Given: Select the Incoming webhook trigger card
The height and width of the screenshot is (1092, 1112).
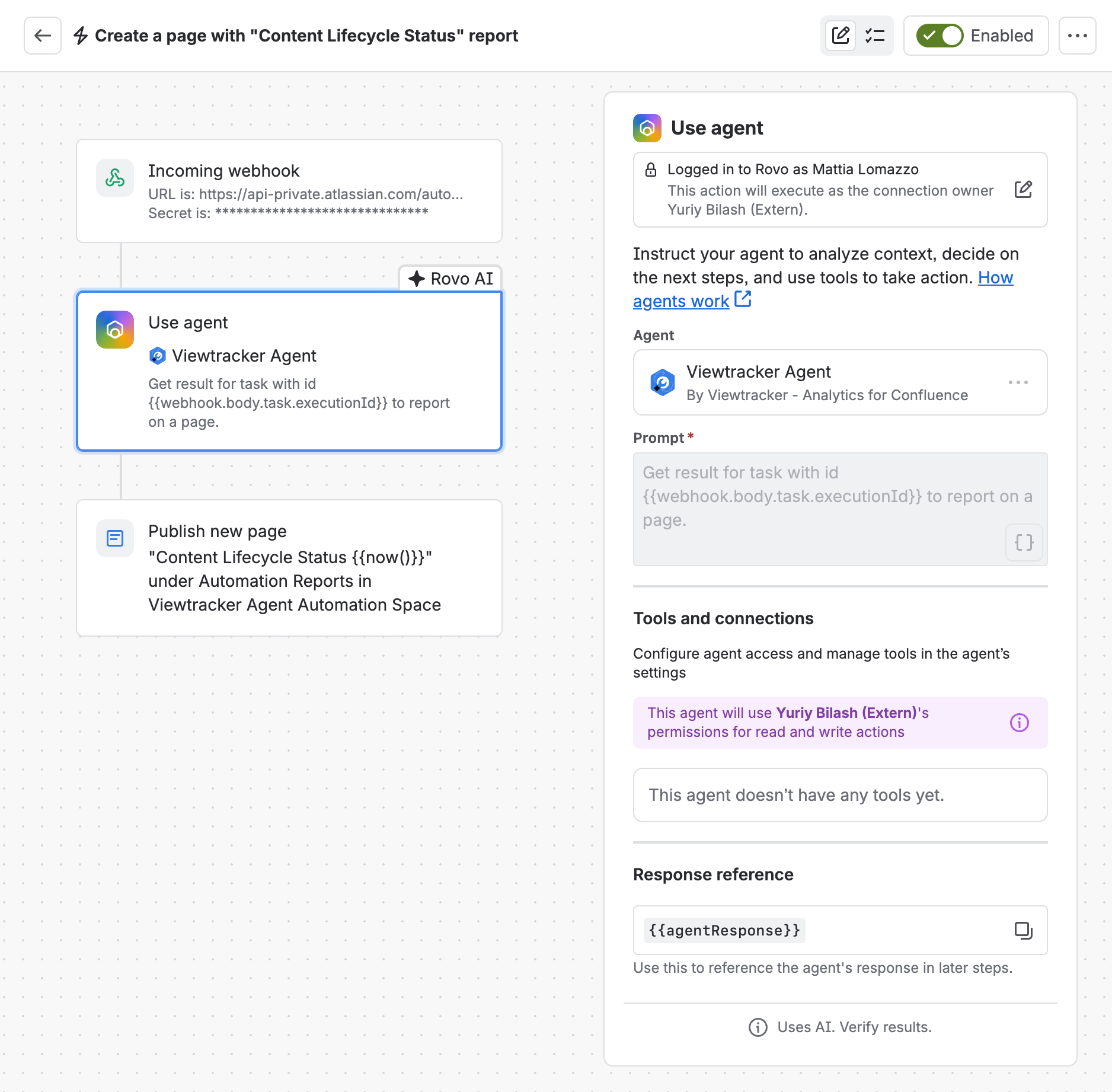Looking at the screenshot, I should click(x=289, y=191).
